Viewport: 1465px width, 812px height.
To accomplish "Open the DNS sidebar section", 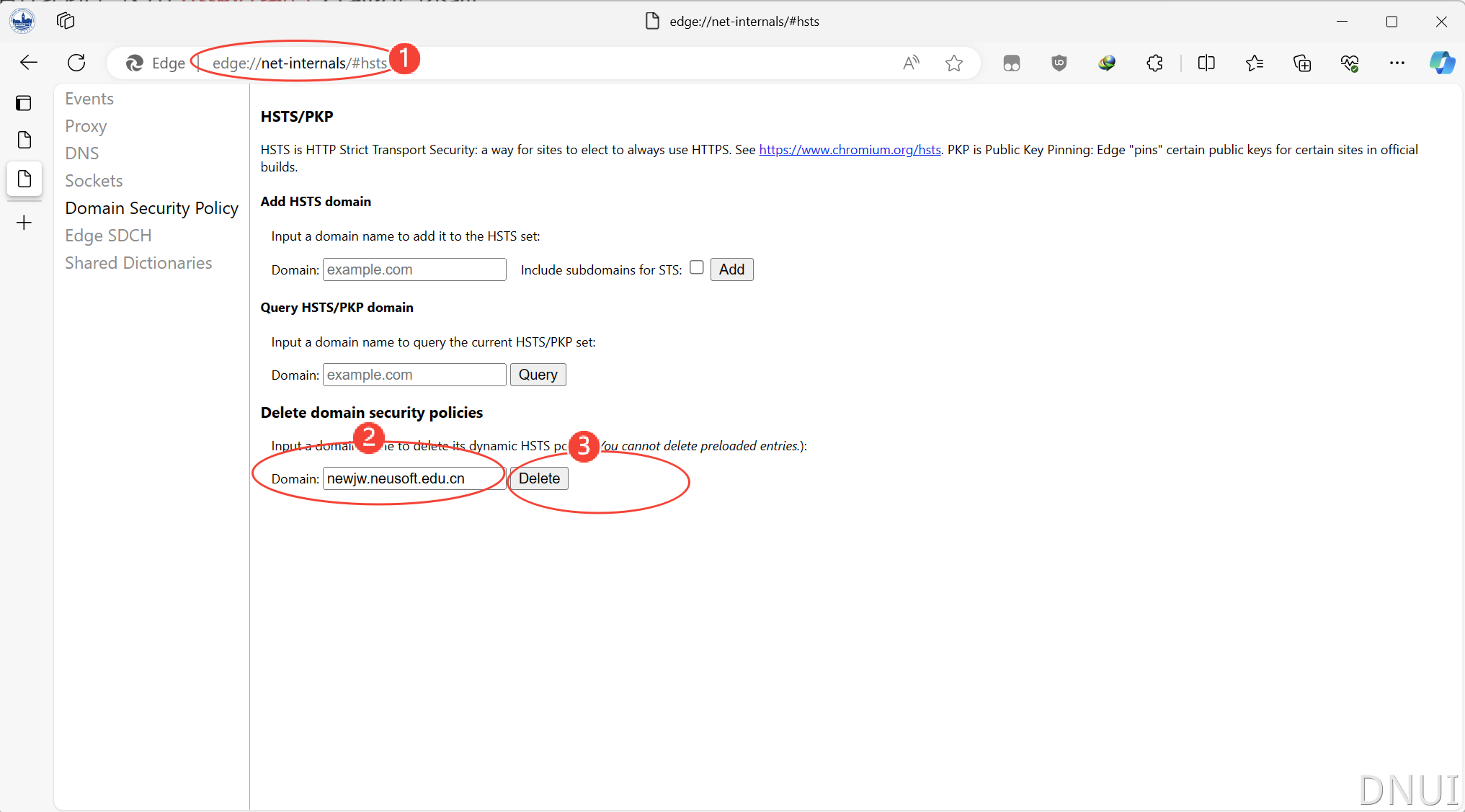I will (x=82, y=153).
